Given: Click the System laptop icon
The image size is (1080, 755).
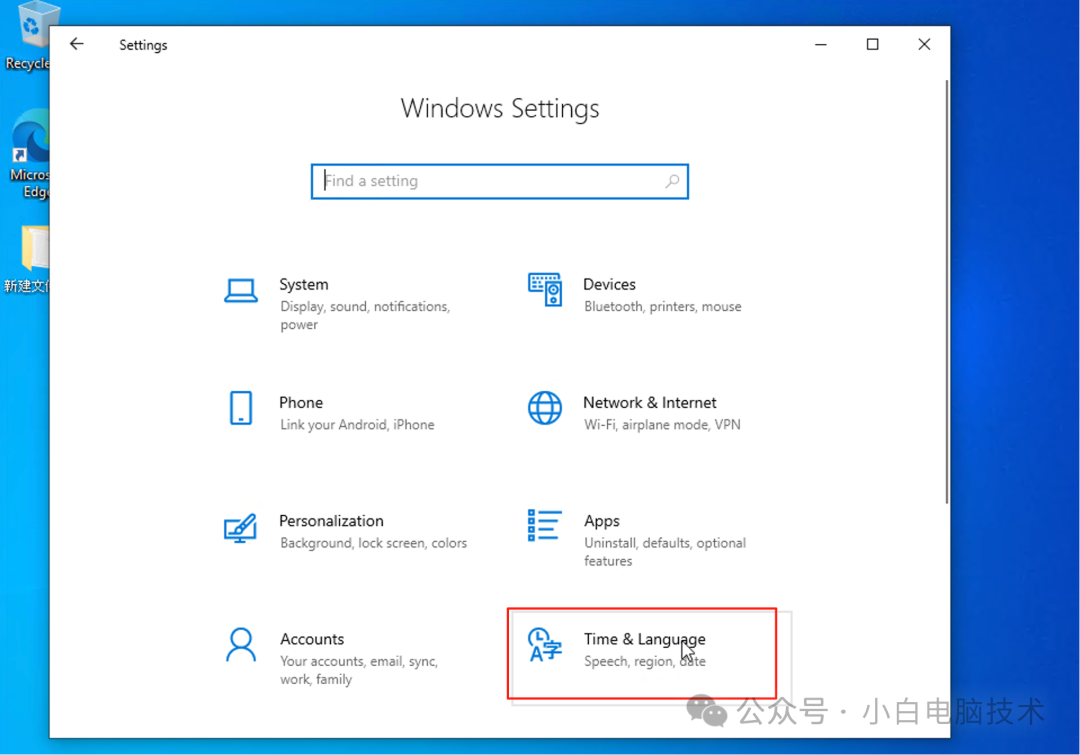Looking at the screenshot, I should click(x=241, y=290).
